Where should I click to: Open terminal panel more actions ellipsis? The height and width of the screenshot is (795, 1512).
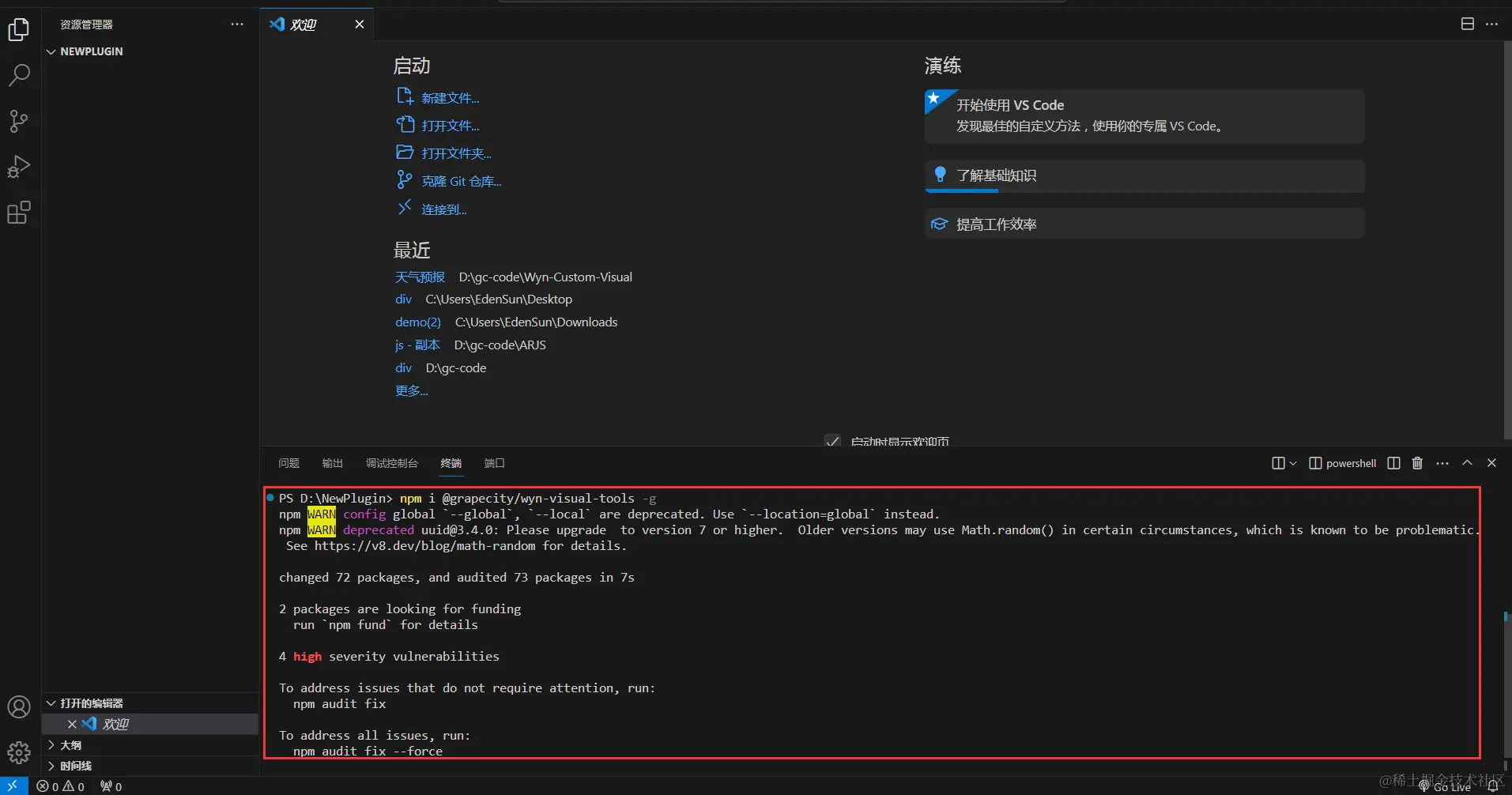tap(1442, 463)
